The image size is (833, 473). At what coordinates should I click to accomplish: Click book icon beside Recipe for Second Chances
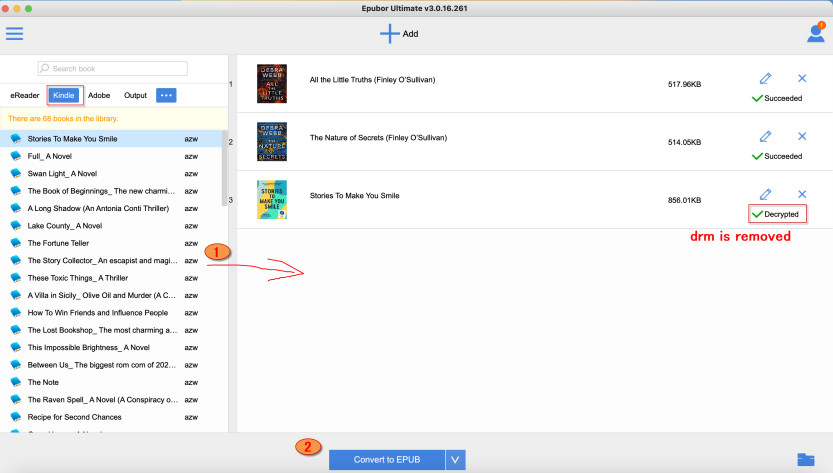click(x=16, y=417)
